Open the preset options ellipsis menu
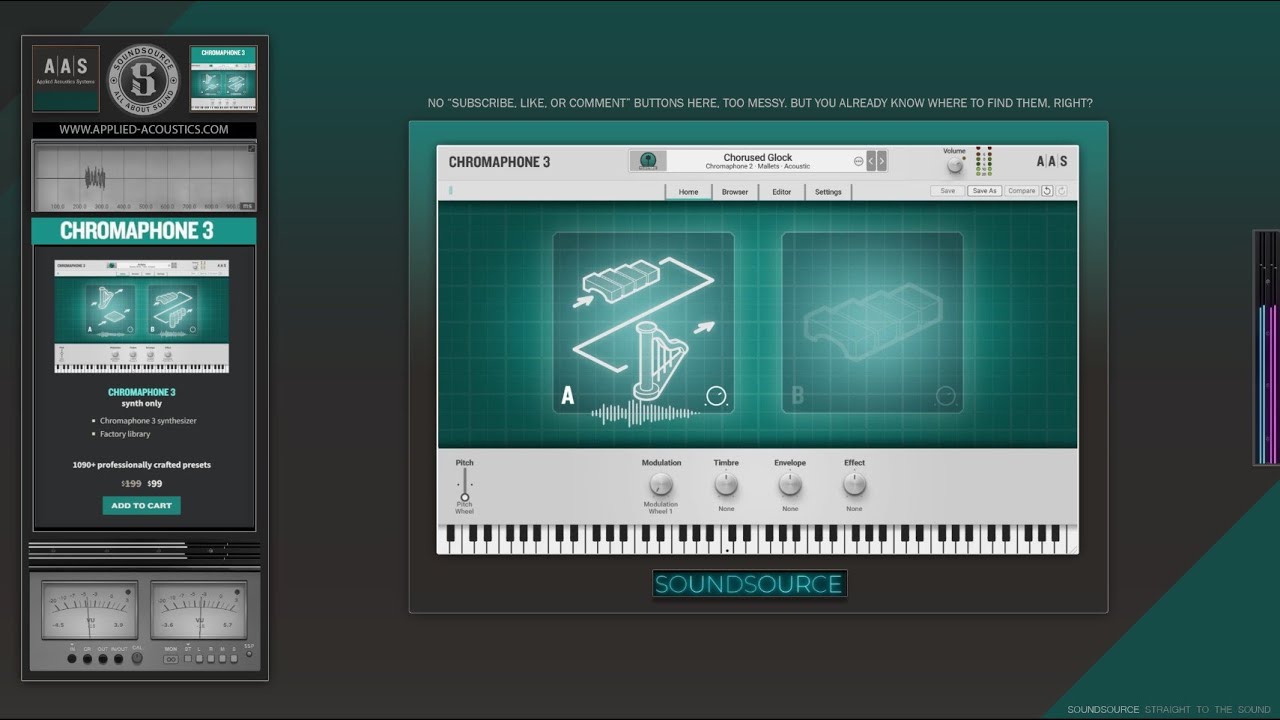Screen dimensions: 1280x720 tap(859, 161)
